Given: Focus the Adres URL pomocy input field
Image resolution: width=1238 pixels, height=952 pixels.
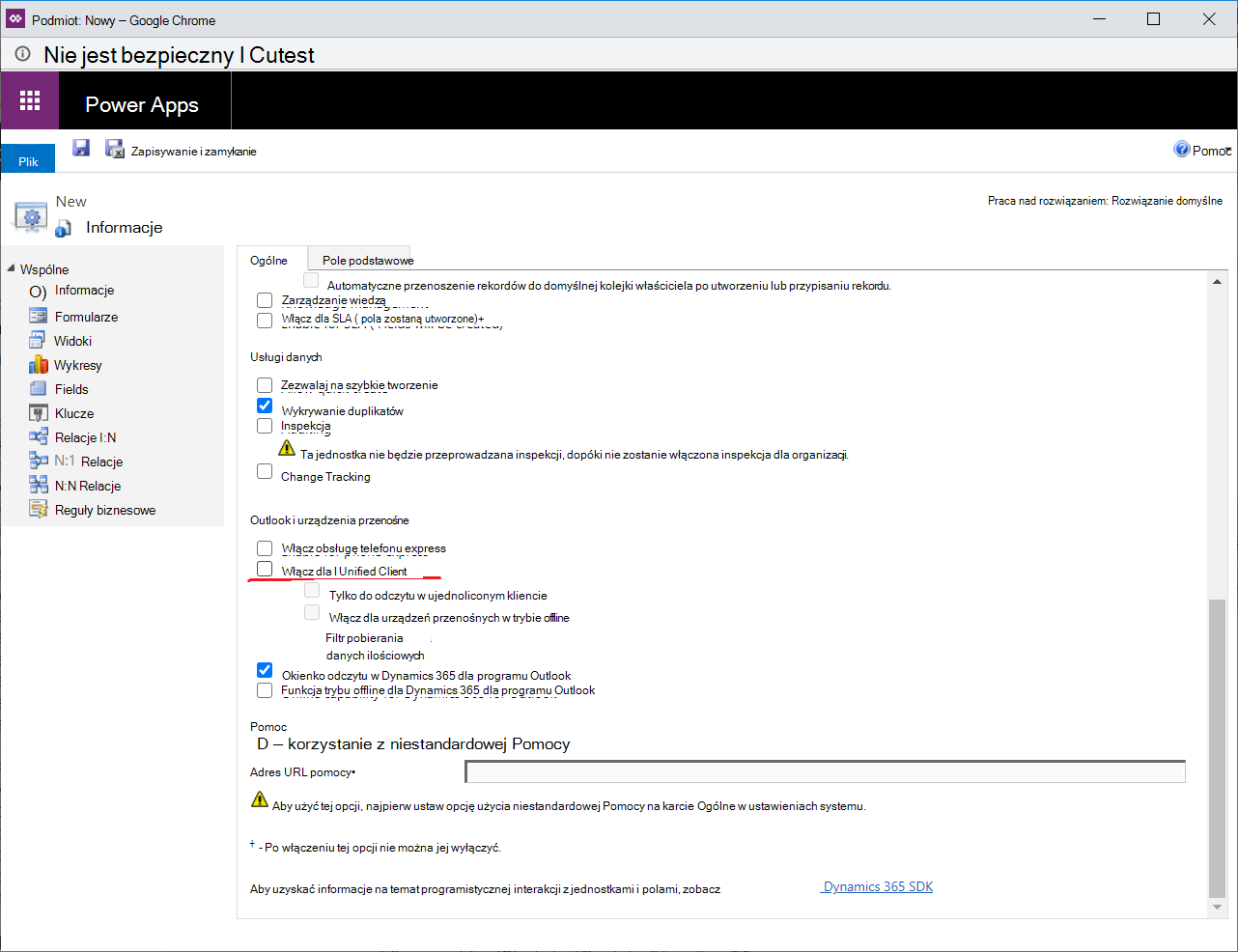Looking at the screenshot, I should [826, 771].
